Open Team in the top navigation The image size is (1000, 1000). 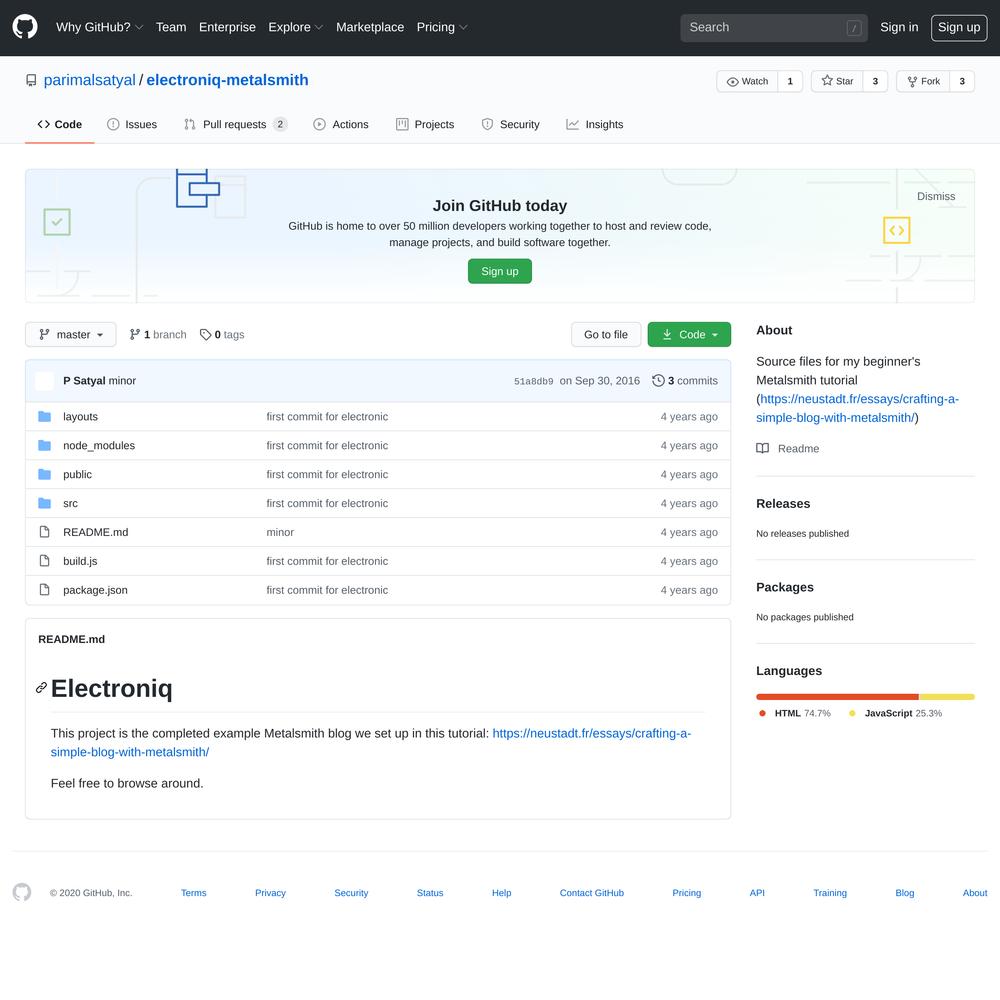(171, 27)
